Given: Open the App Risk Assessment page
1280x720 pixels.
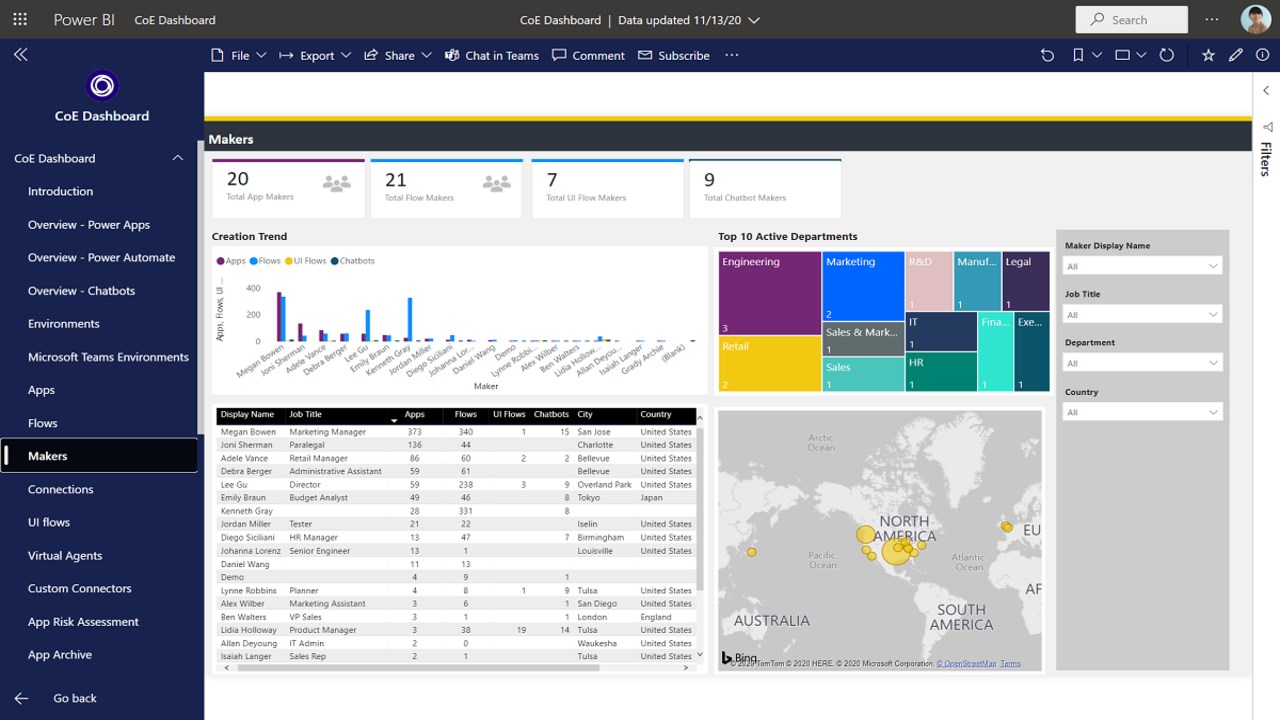Looking at the screenshot, I should tap(83, 622).
